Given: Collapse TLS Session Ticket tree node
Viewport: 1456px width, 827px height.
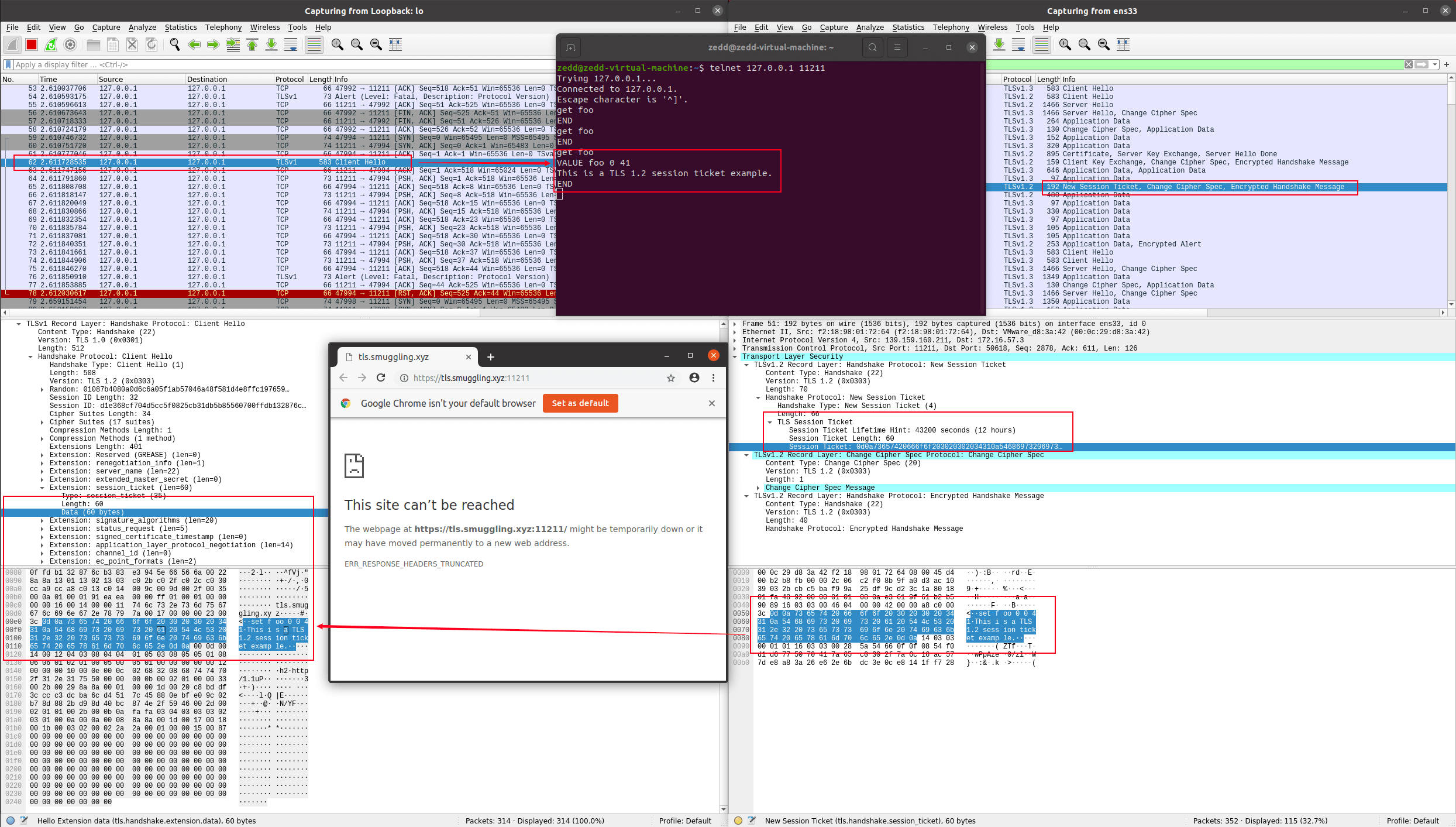Looking at the screenshot, I should click(x=770, y=422).
